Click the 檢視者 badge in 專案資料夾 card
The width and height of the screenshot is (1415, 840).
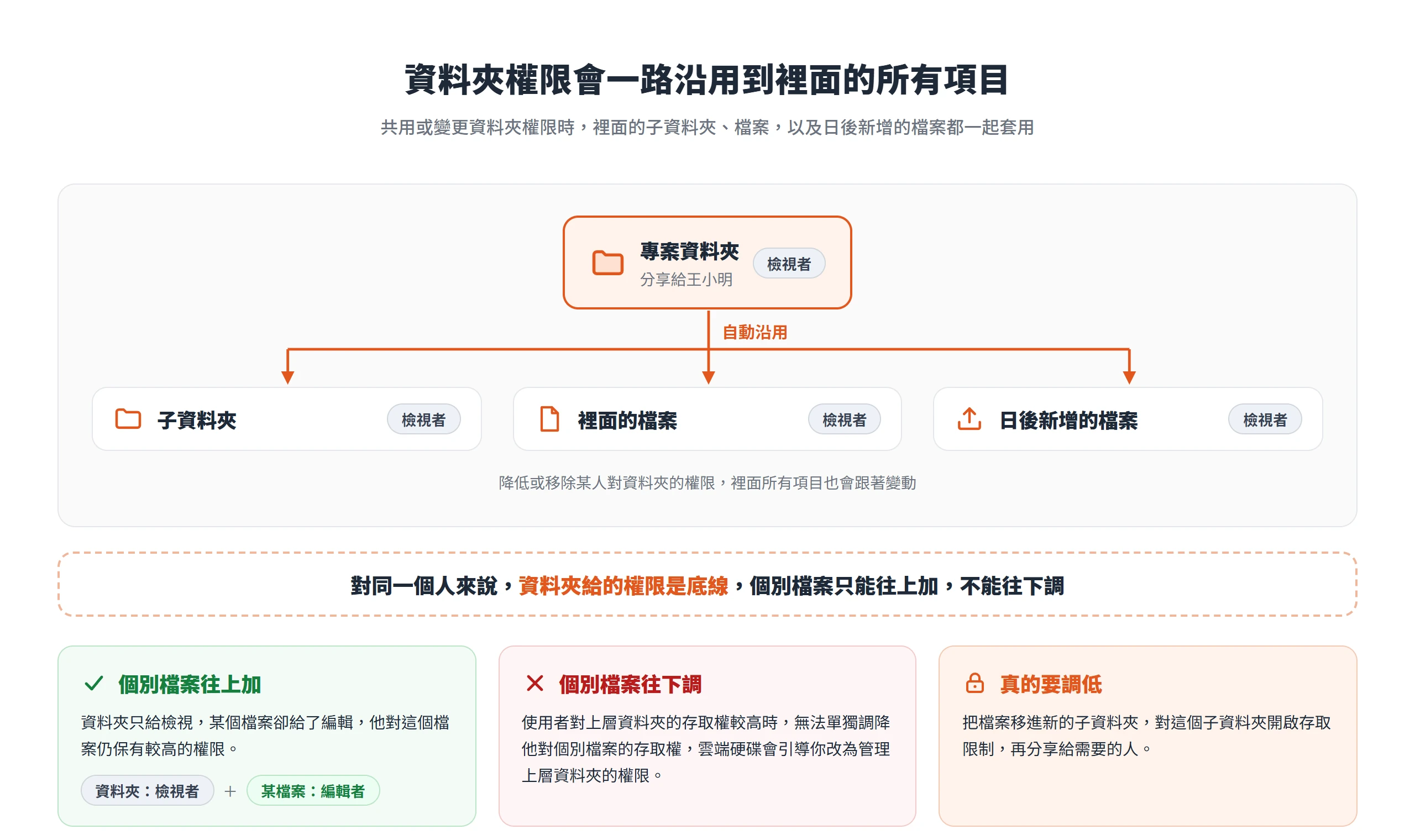(x=788, y=263)
